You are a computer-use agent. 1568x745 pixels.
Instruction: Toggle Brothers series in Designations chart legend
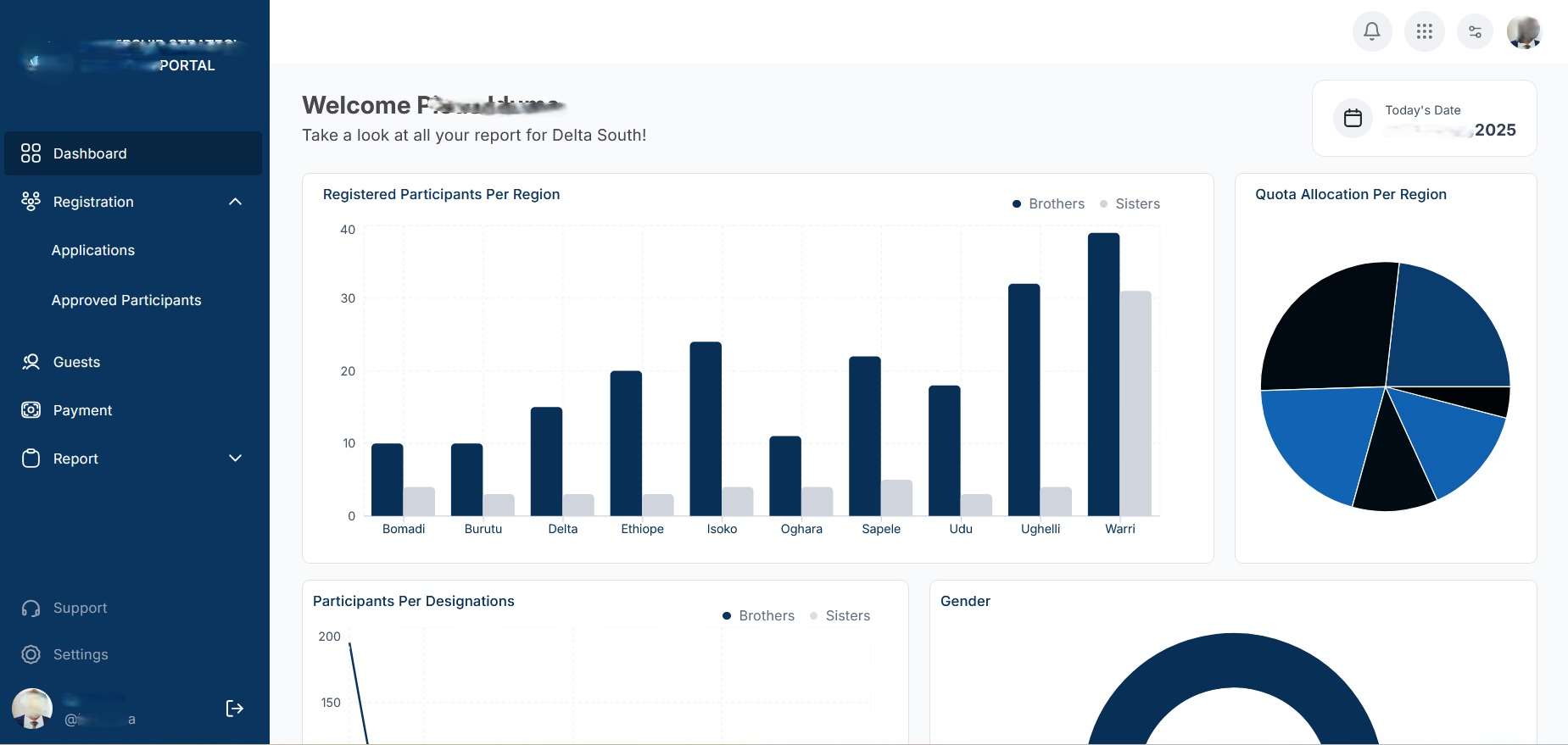pos(758,615)
